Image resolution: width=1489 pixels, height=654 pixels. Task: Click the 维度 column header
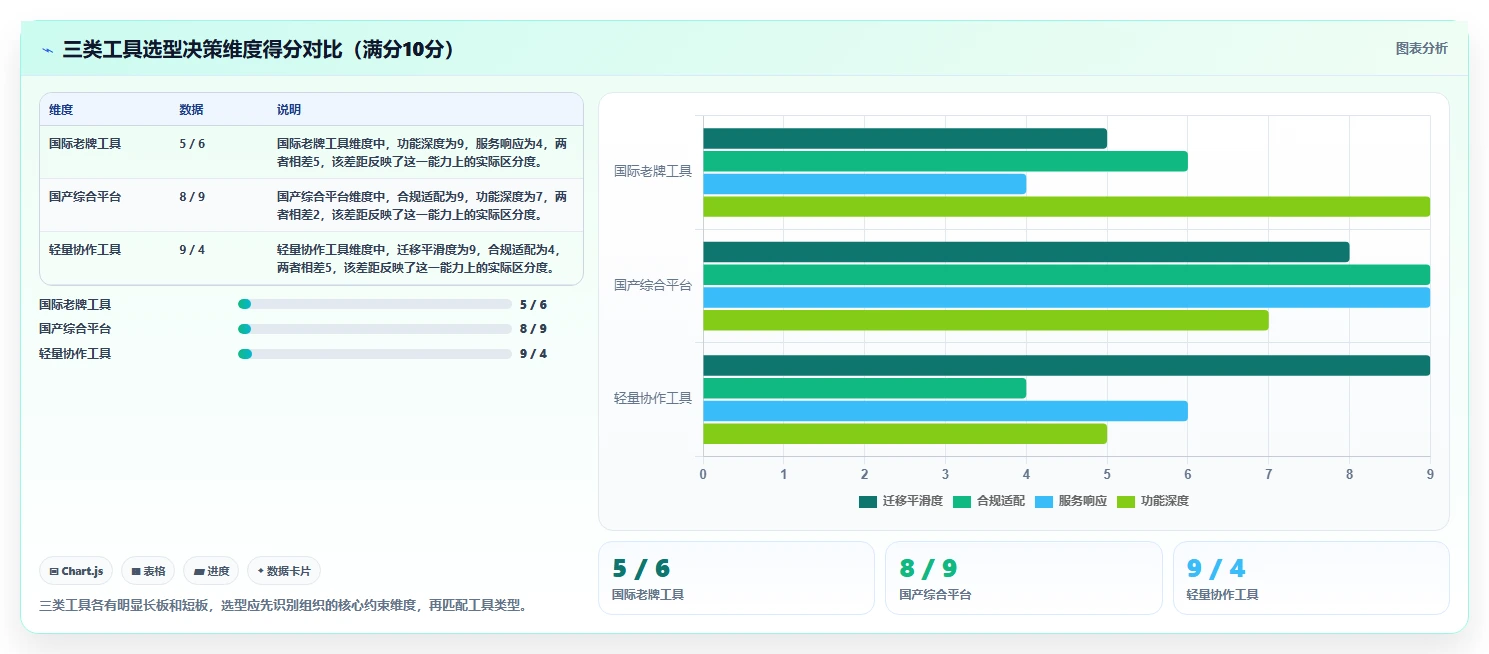coord(61,110)
